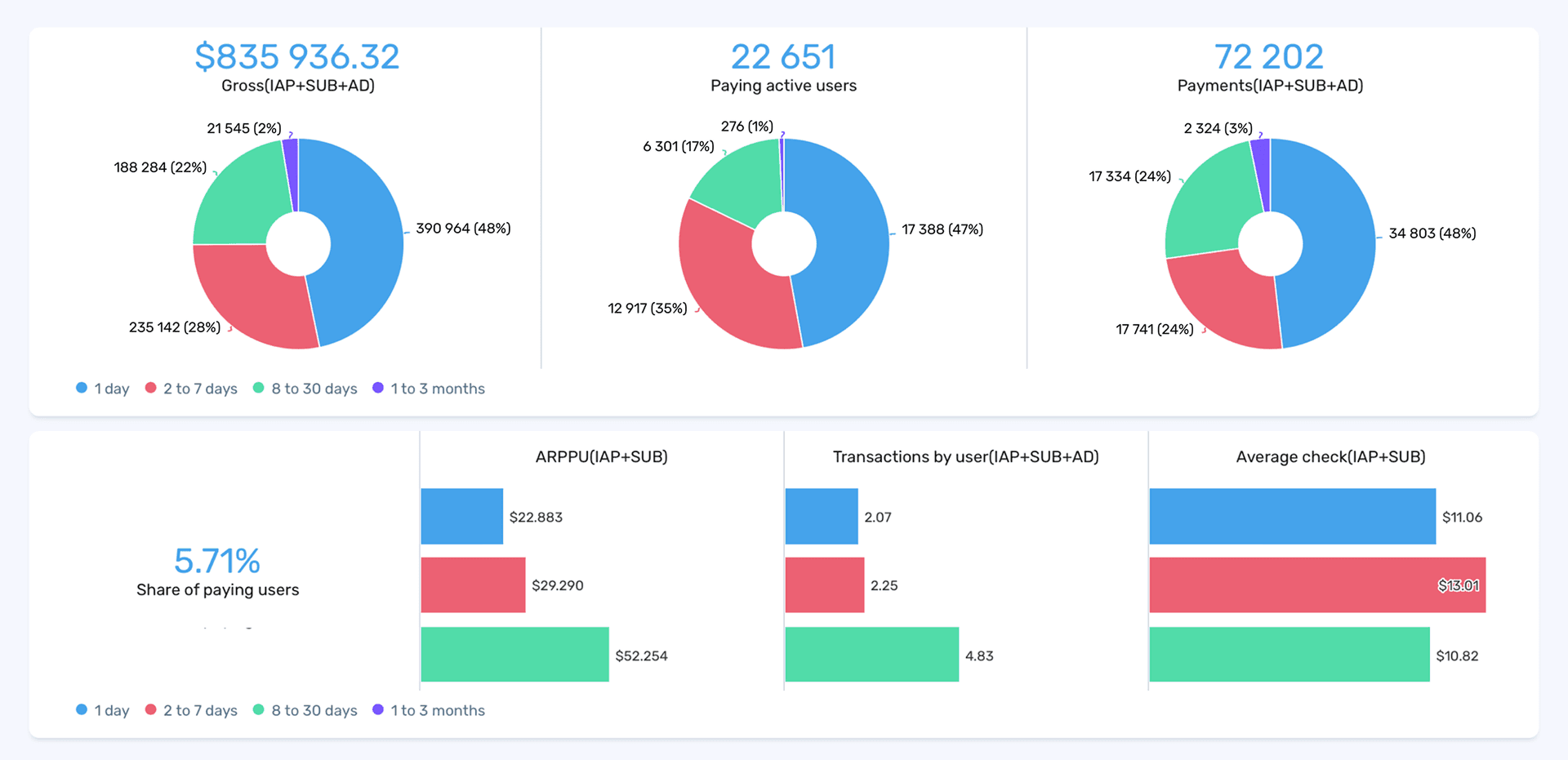Viewport: 1568px width, 760px height.
Task: Toggle the "2 to 7 days" legend entry
Action: tap(199, 389)
